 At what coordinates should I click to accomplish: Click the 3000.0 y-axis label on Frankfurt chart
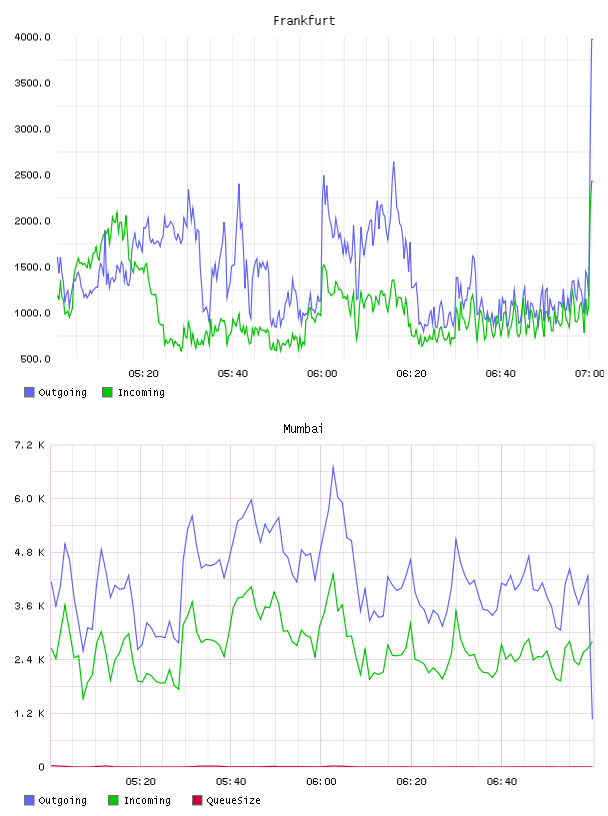[32, 129]
